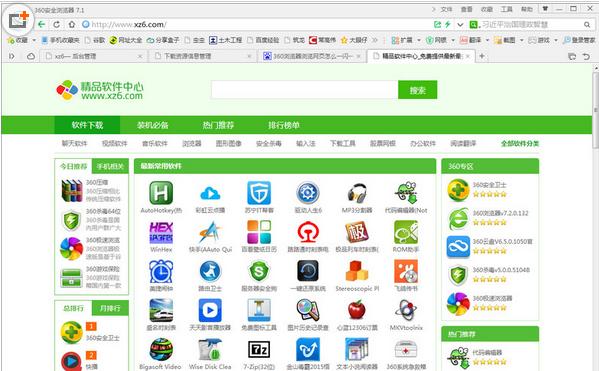Click the 360 browser avatar logo

coord(18,20)
